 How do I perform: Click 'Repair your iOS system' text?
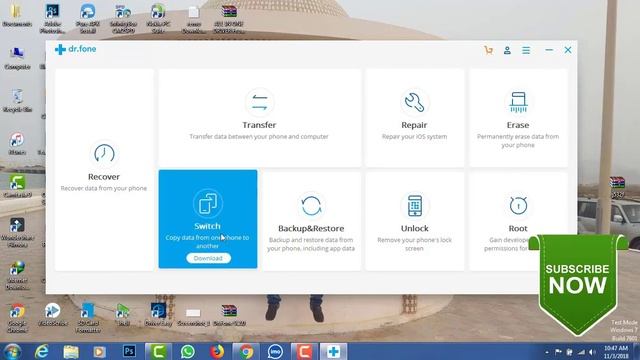[414, 137]
